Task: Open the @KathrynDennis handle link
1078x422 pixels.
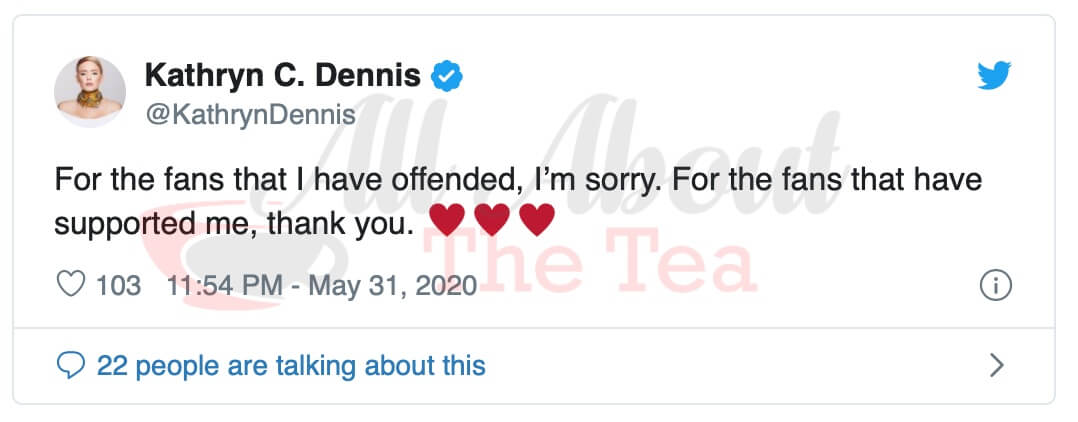Action: [250, 115]
